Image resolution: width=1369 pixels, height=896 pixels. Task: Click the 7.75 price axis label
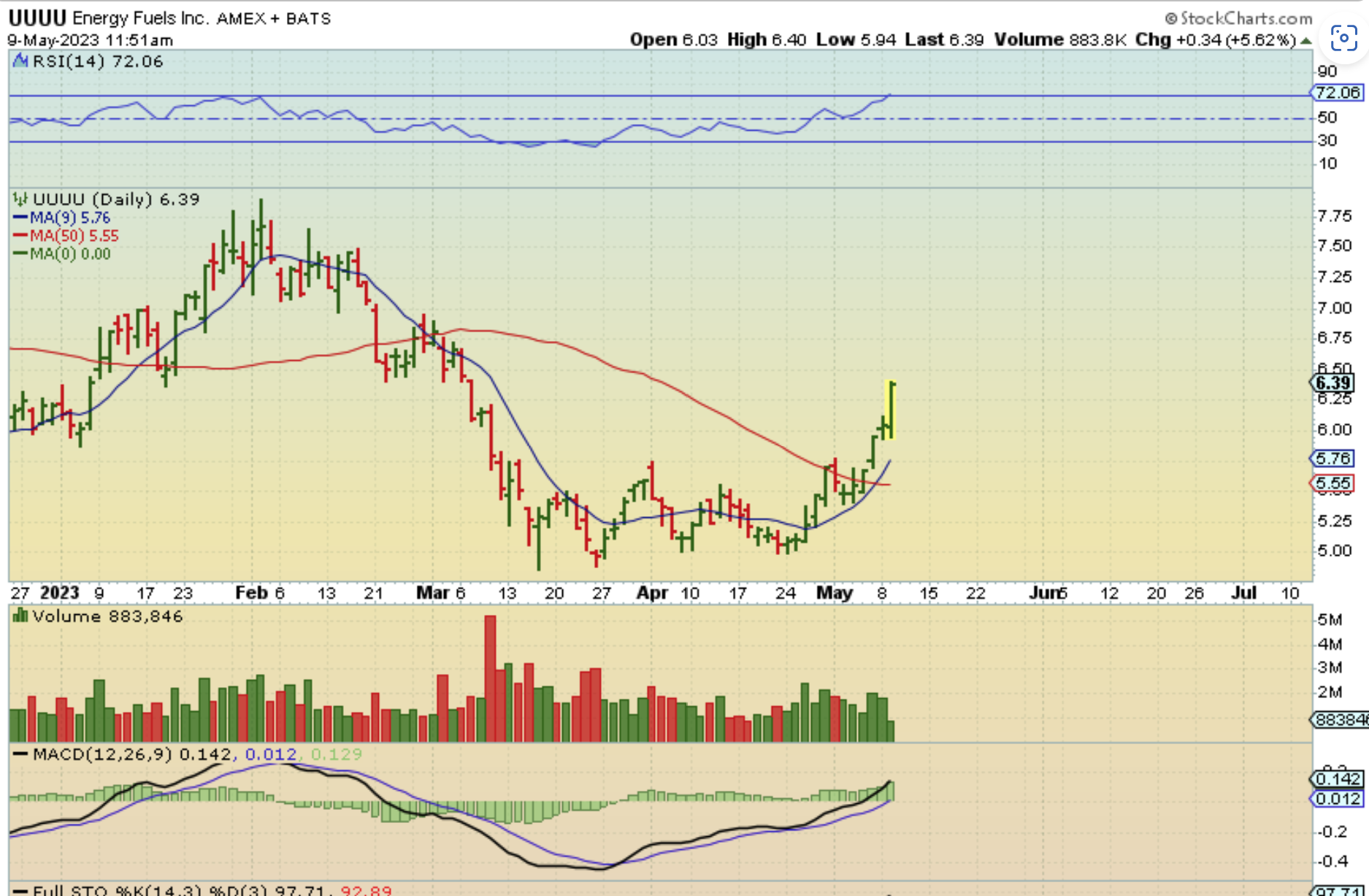coord(1335,216)
